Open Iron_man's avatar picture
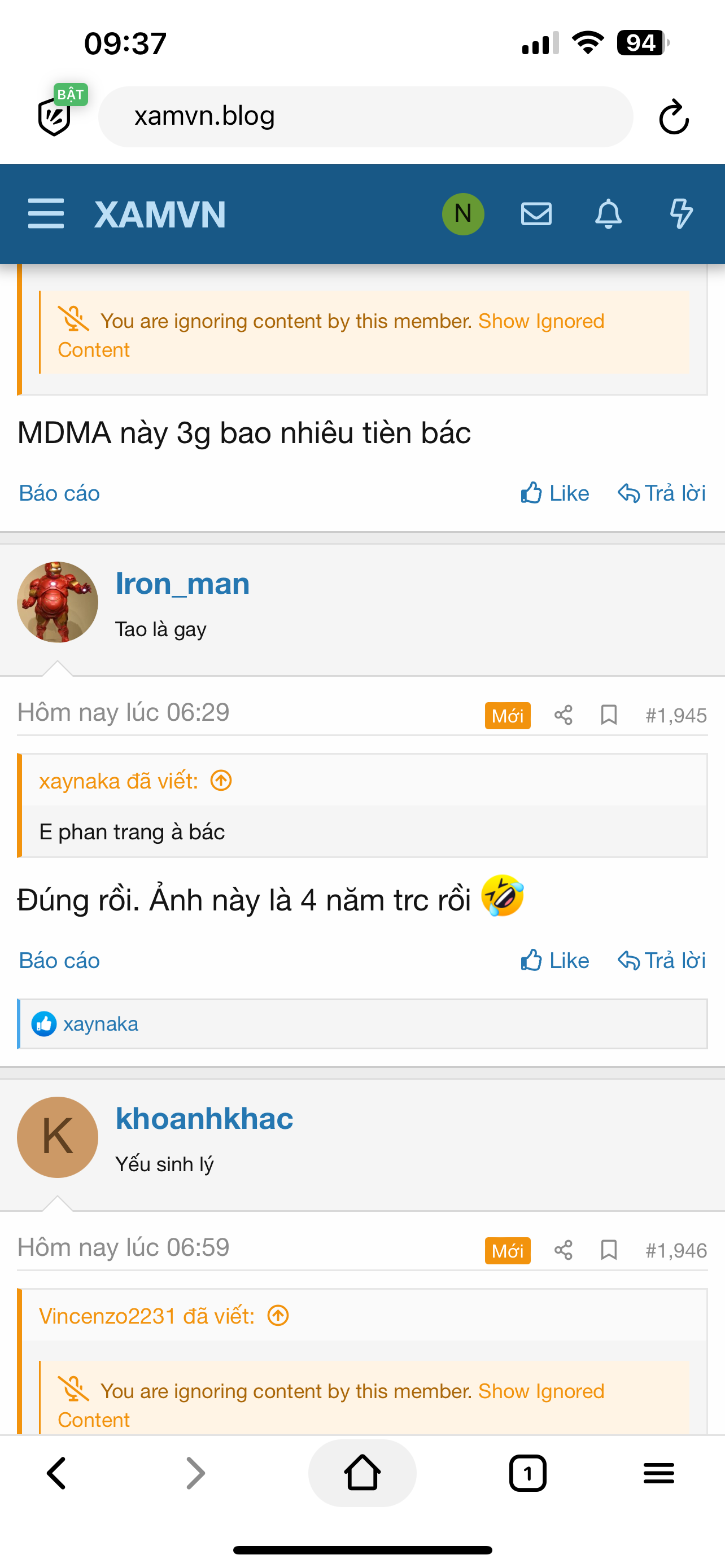725x1568 pixels. (57, 602)
